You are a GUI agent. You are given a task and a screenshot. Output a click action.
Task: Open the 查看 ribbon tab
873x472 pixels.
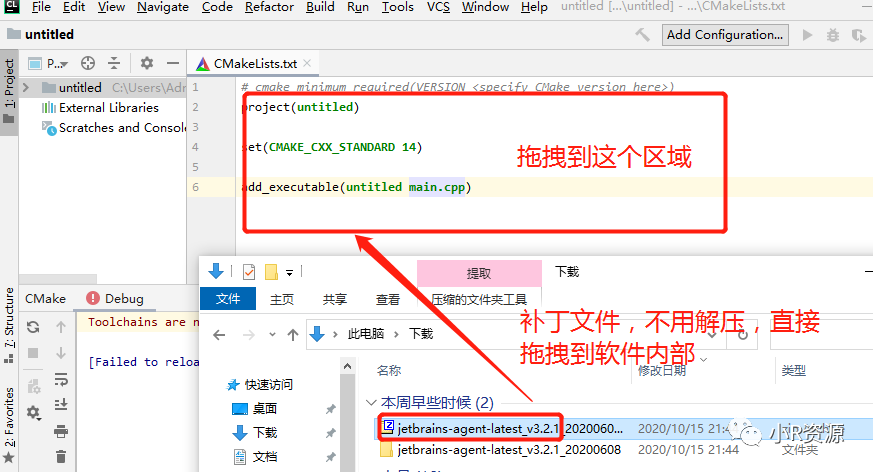click(x=388, y=299)
